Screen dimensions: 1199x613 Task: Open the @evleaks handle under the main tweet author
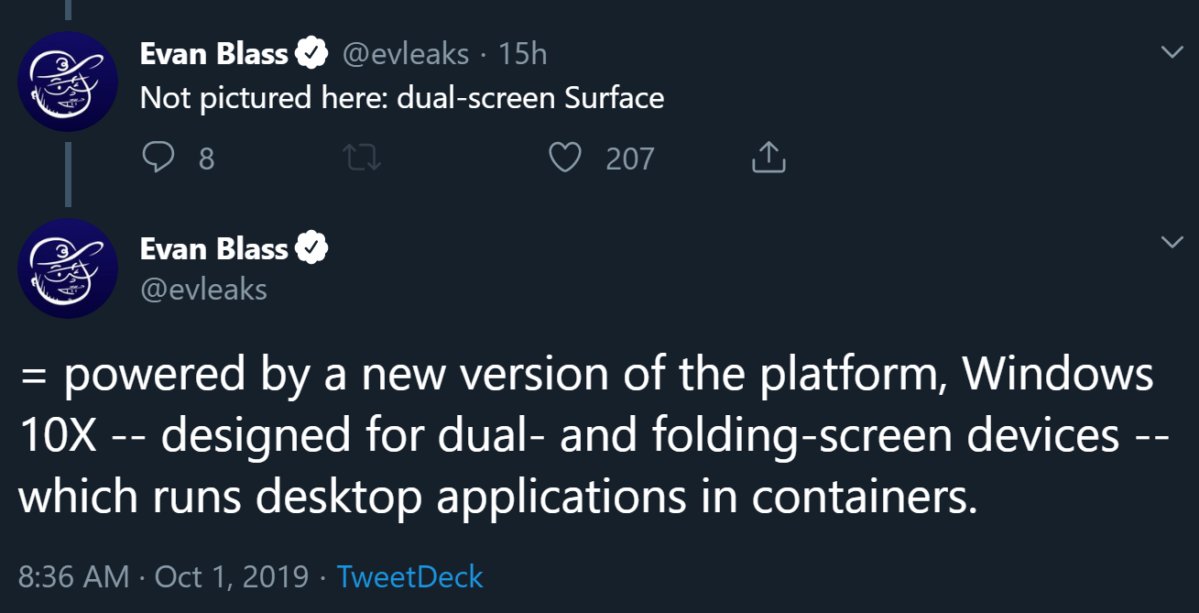(203, 290)
